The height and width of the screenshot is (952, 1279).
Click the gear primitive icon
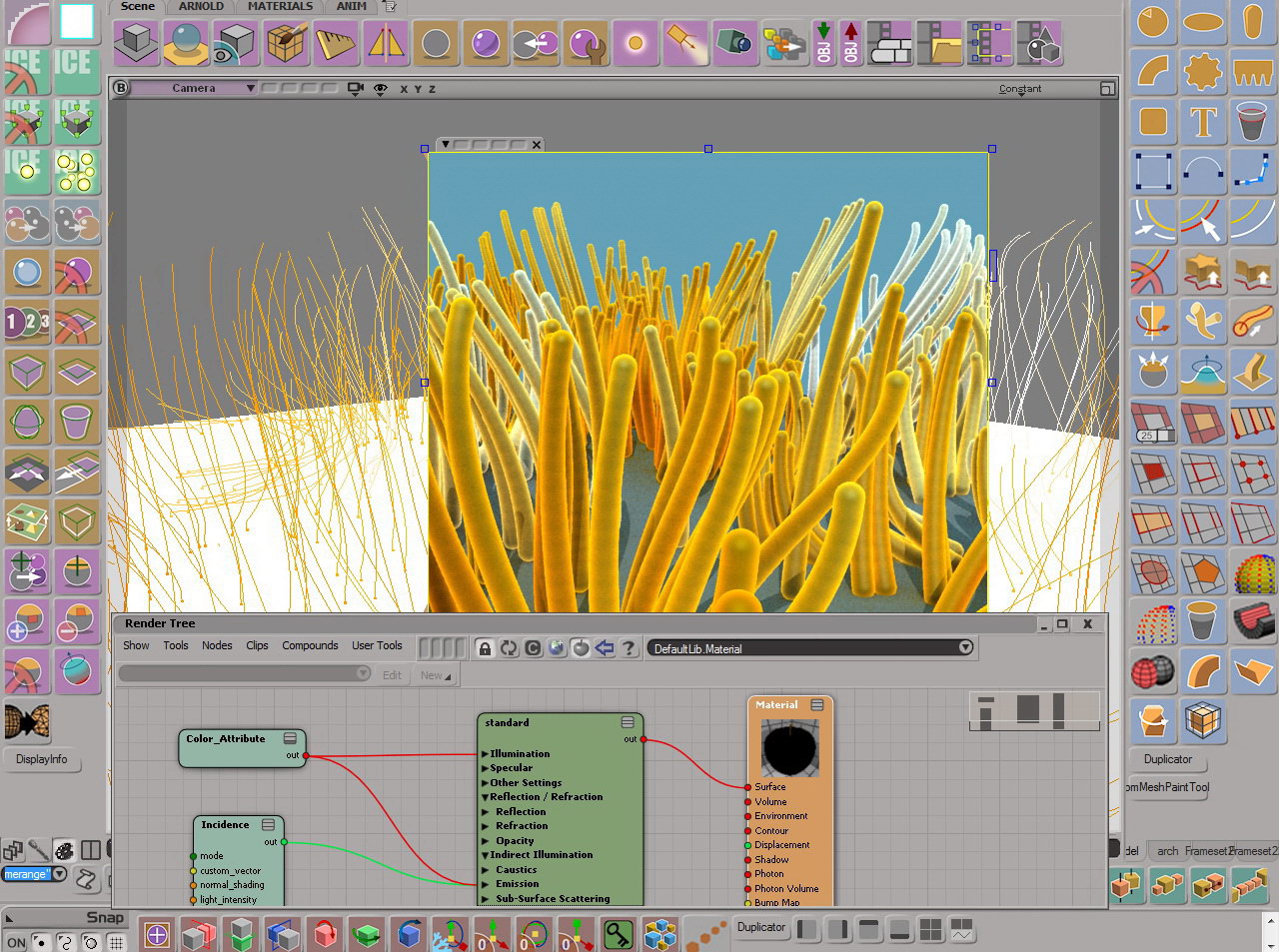(x=1203, y=72)
